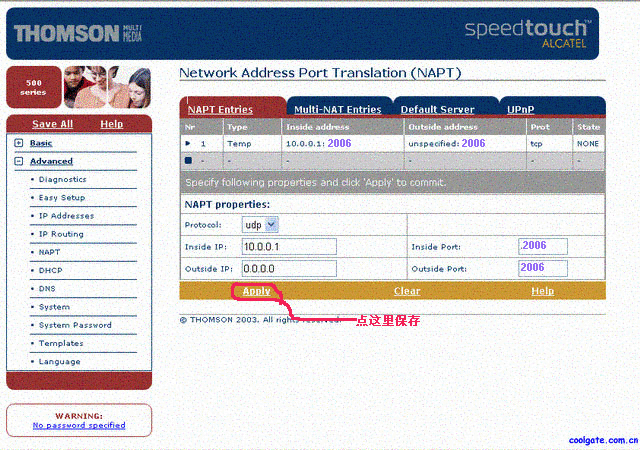Collapse the Advanced menu minus icon
Screen dimensions: 640x450
[18, 161]
